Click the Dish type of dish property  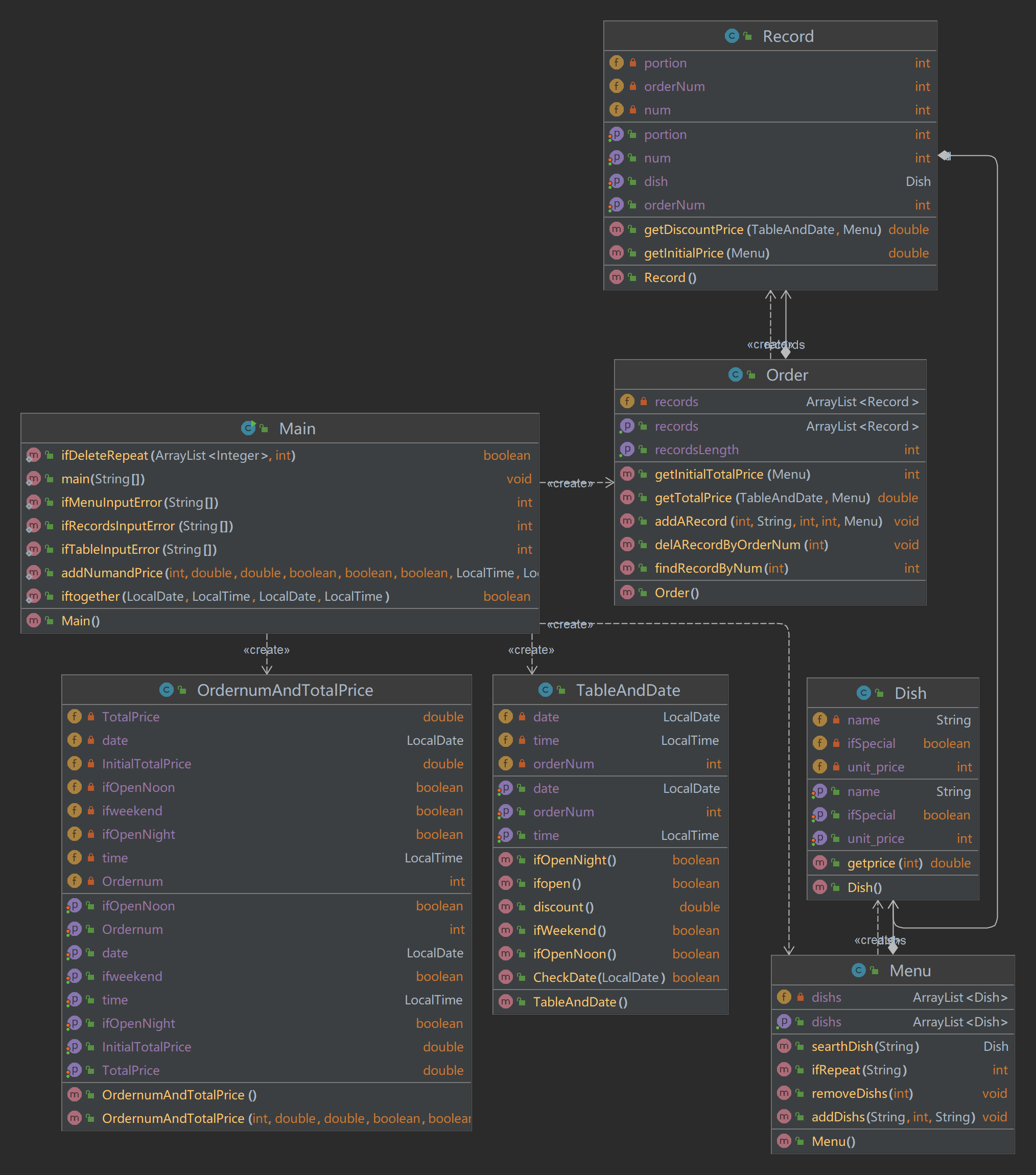917,182
